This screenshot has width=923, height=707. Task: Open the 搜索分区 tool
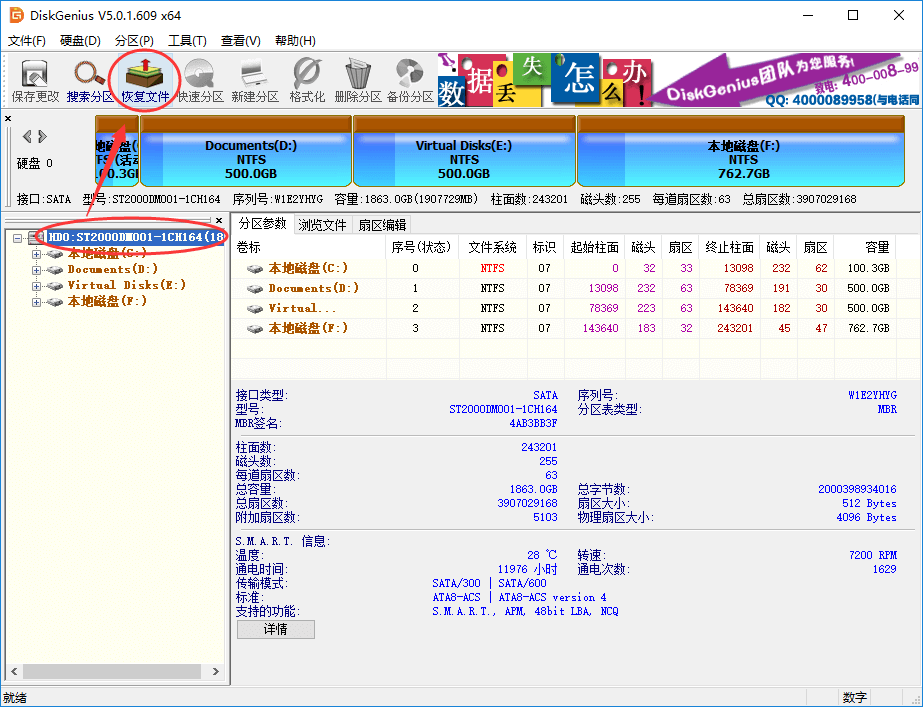coord(89,81)
